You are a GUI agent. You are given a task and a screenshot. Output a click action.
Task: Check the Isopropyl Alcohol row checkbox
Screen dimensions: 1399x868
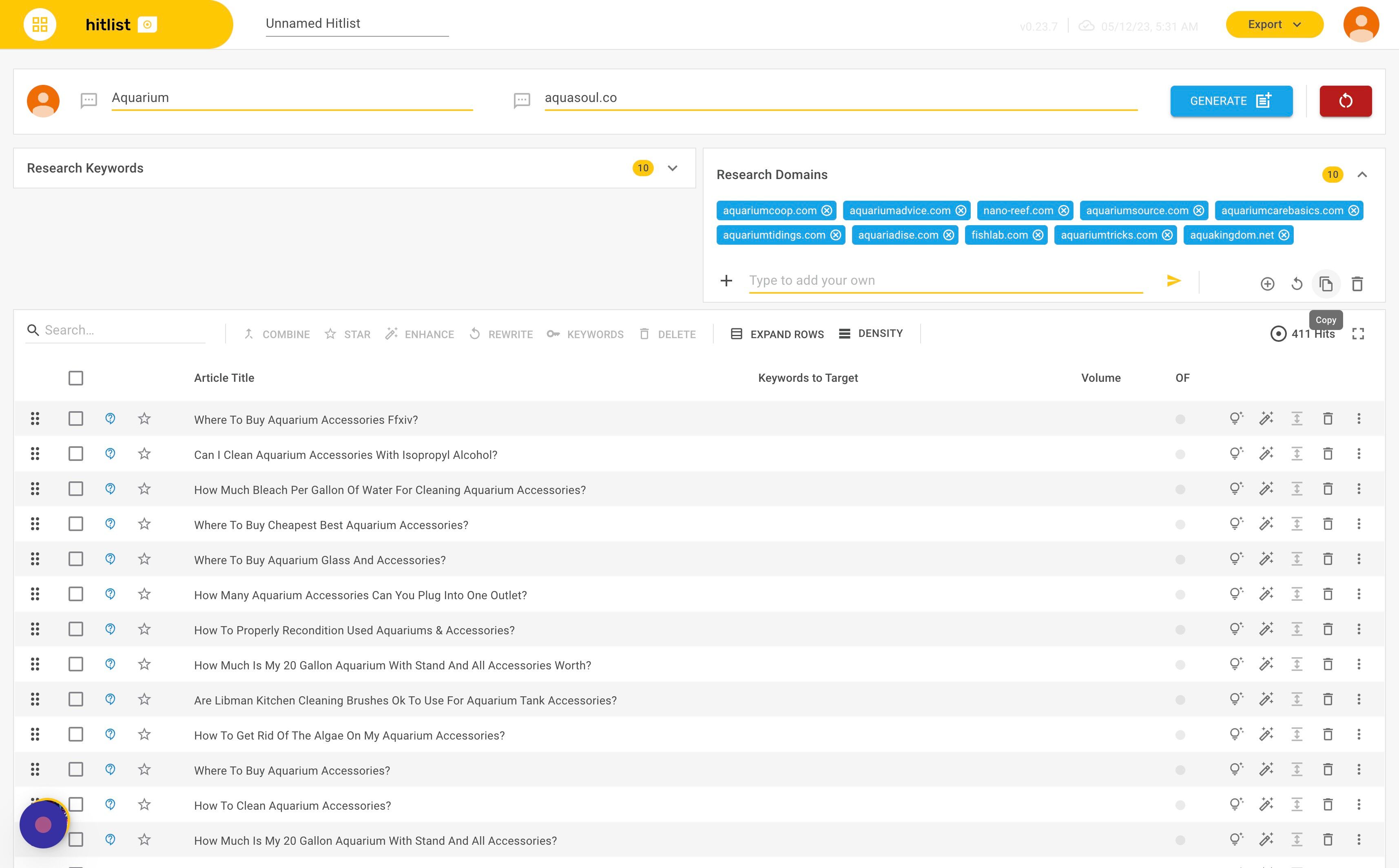pyautogui.click(x=75, y=454)
